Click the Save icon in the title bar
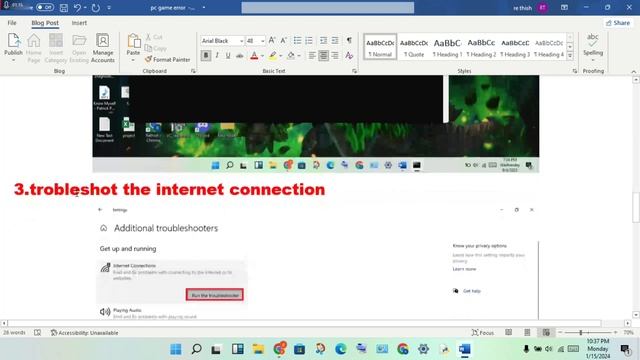 click(x=64, y=7)
